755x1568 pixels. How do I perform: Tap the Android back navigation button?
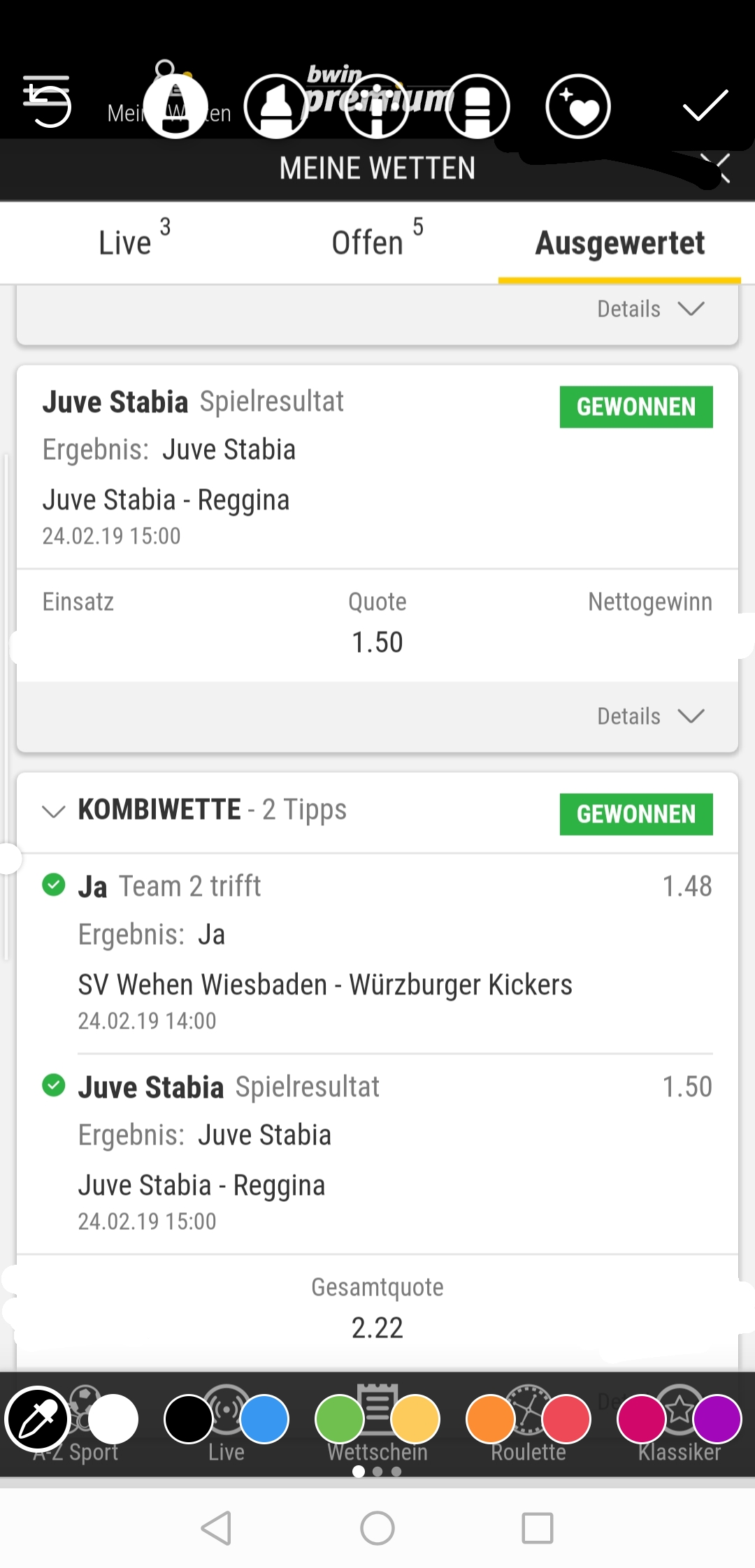(x=216, y=1528)
